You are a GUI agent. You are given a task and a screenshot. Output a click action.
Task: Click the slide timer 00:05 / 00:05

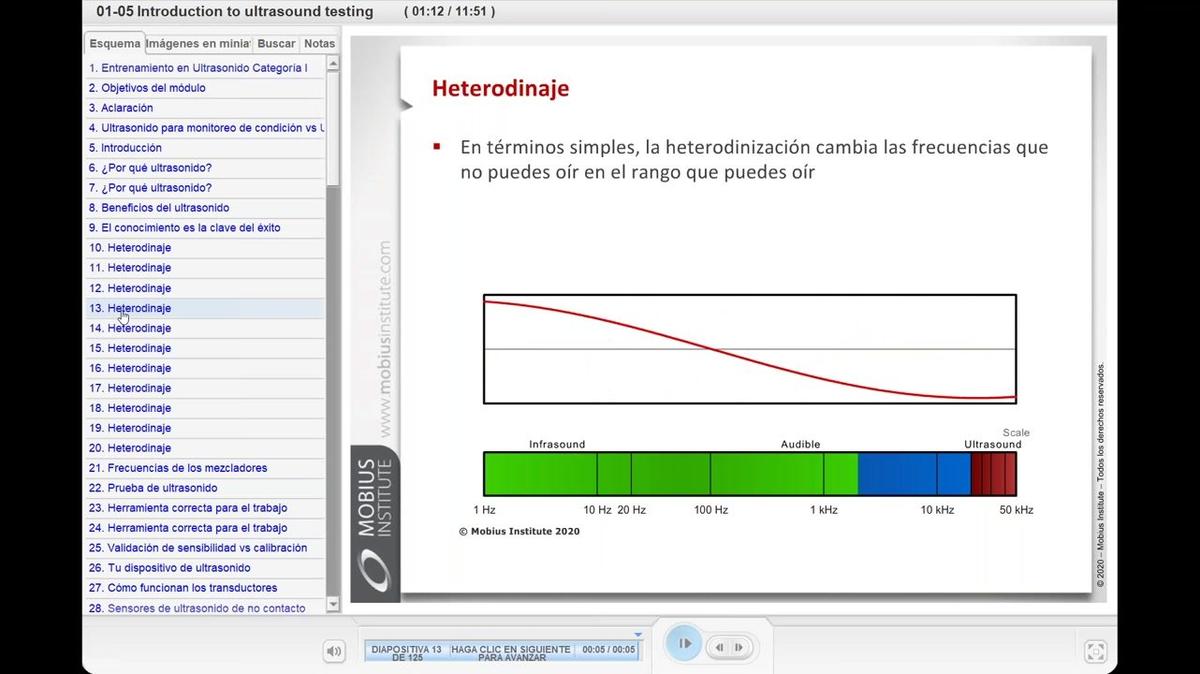click(x=609, y=649)
